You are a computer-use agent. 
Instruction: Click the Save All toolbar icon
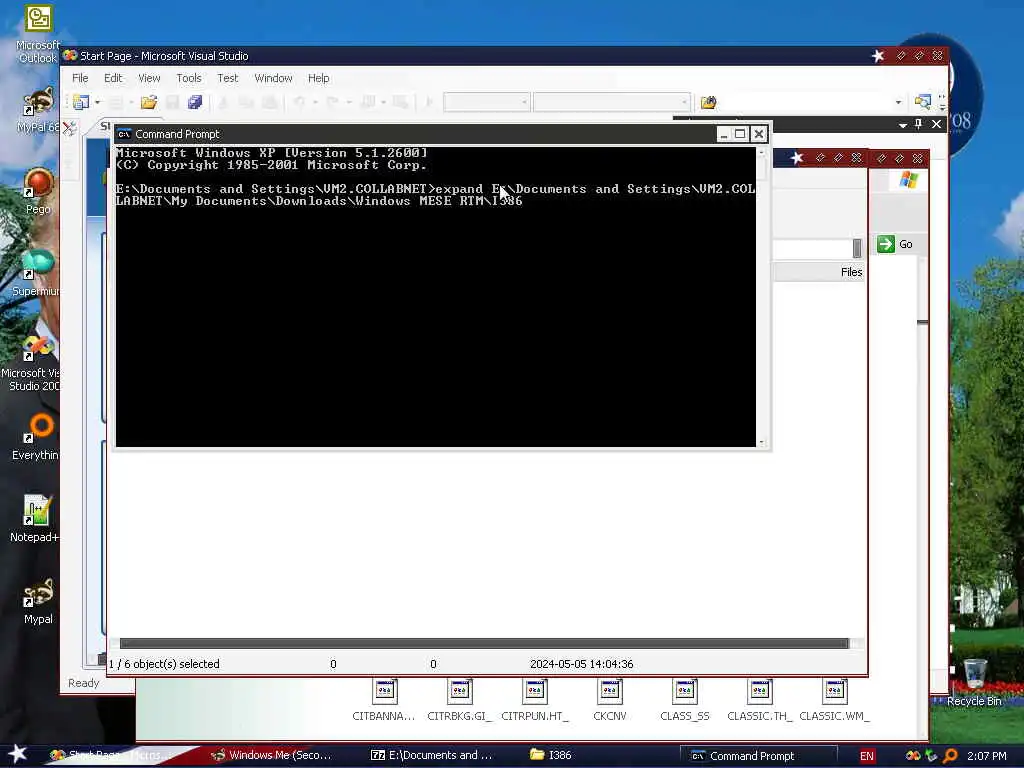(195, 102)
